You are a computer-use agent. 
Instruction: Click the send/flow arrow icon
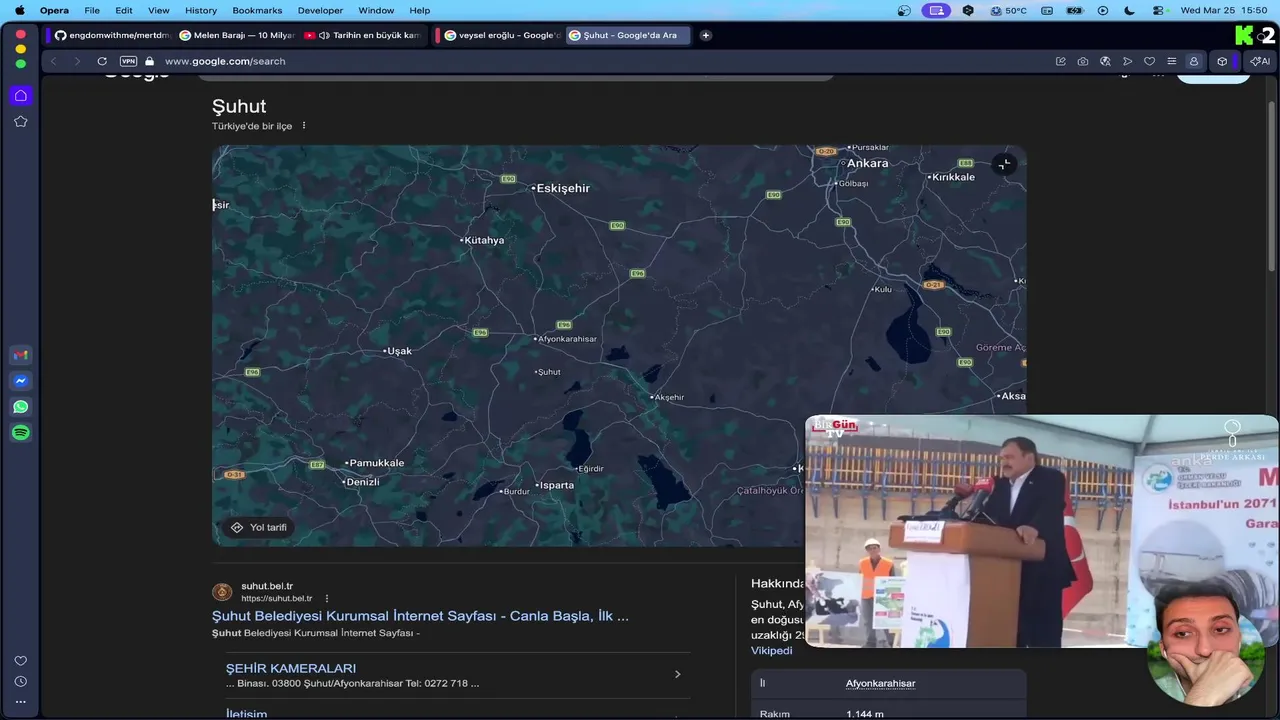point(1127,61)
